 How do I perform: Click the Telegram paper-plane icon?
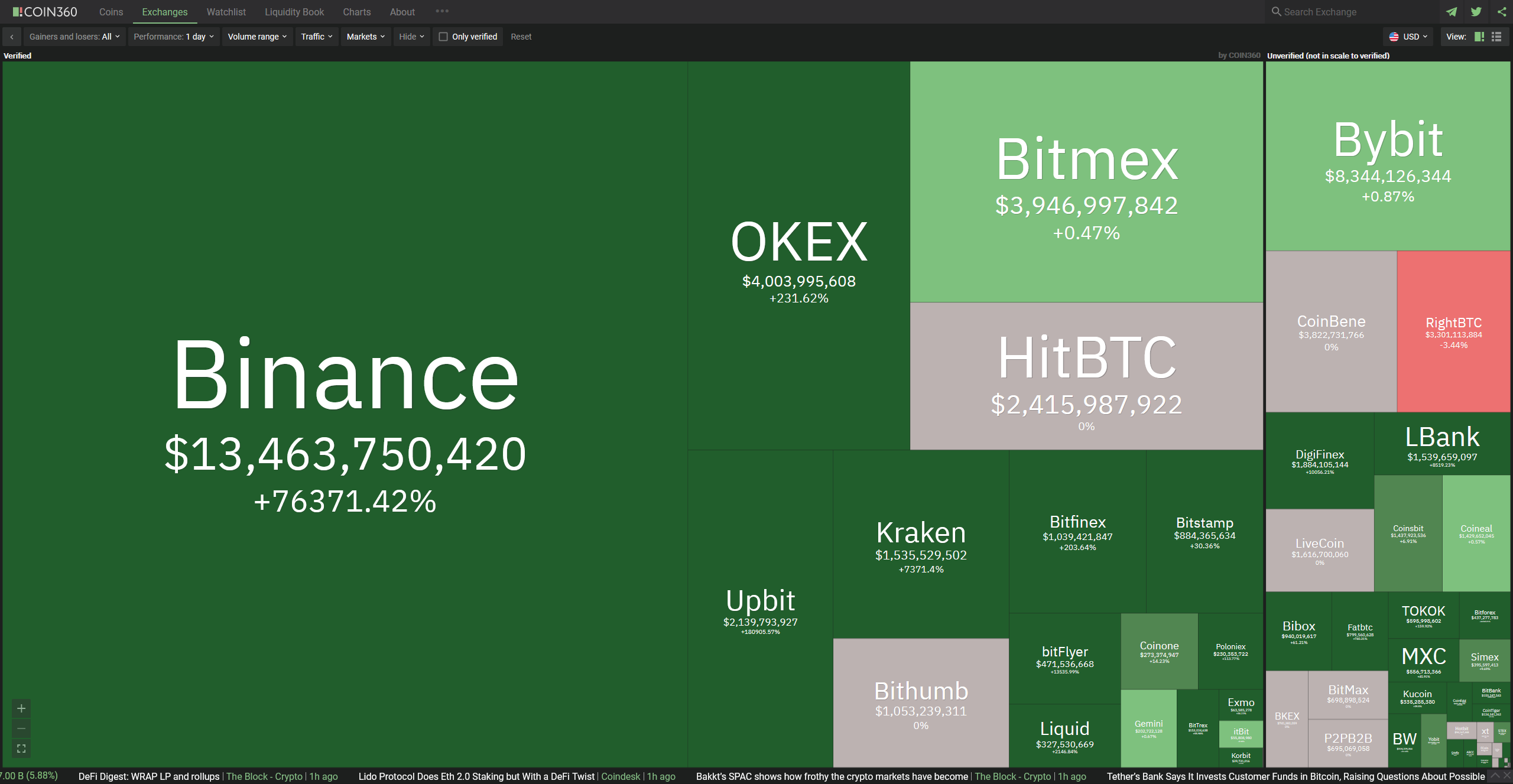coord(1452,12)
